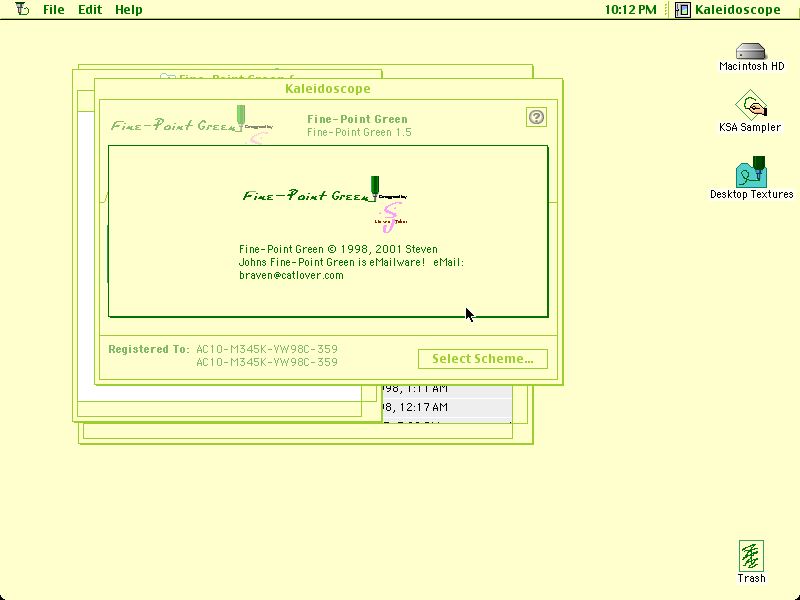Click the Kaleidoscope window title bar
The height and width of the screenshot is (600, 800).
tap(328, 89)
